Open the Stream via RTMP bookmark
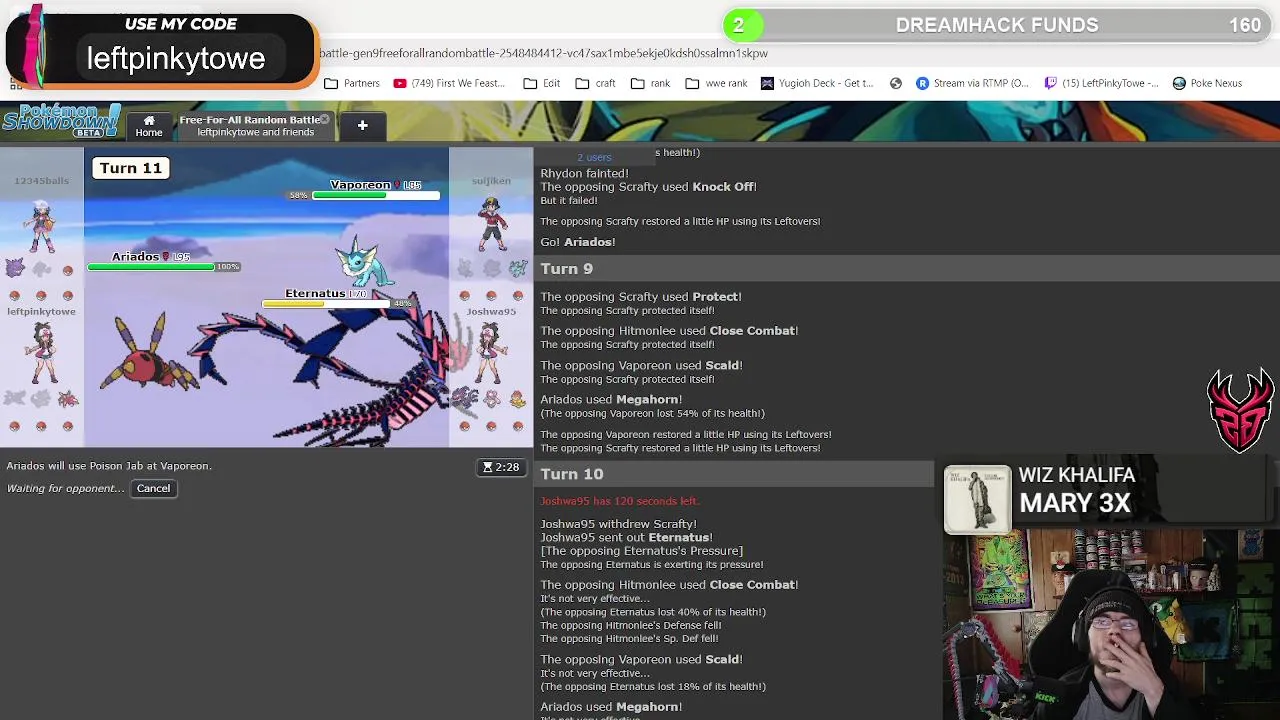The width and height of the screenshot is (1280, 720). click(972, 83)
